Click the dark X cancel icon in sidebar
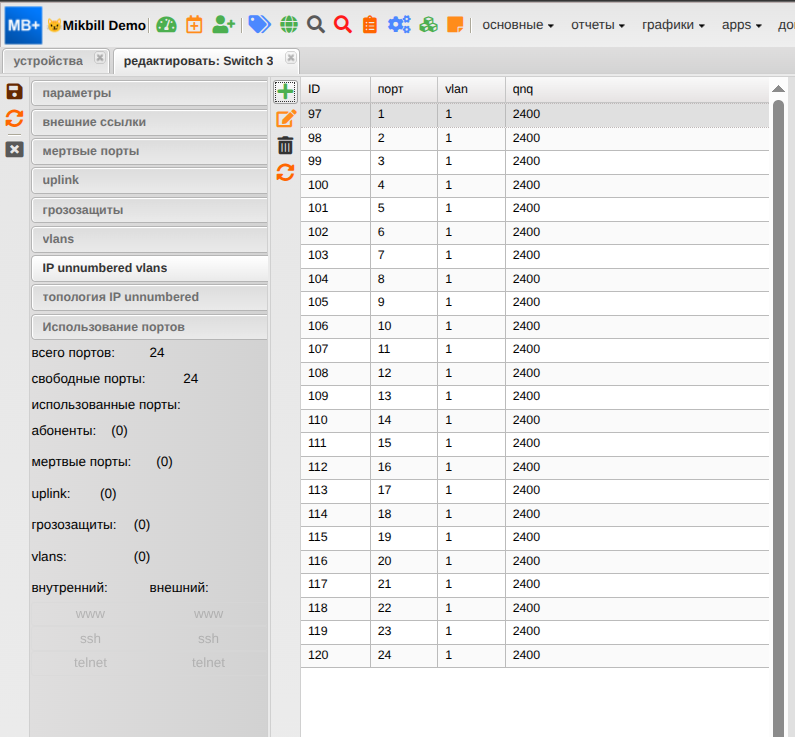 (x=14, y=150)
